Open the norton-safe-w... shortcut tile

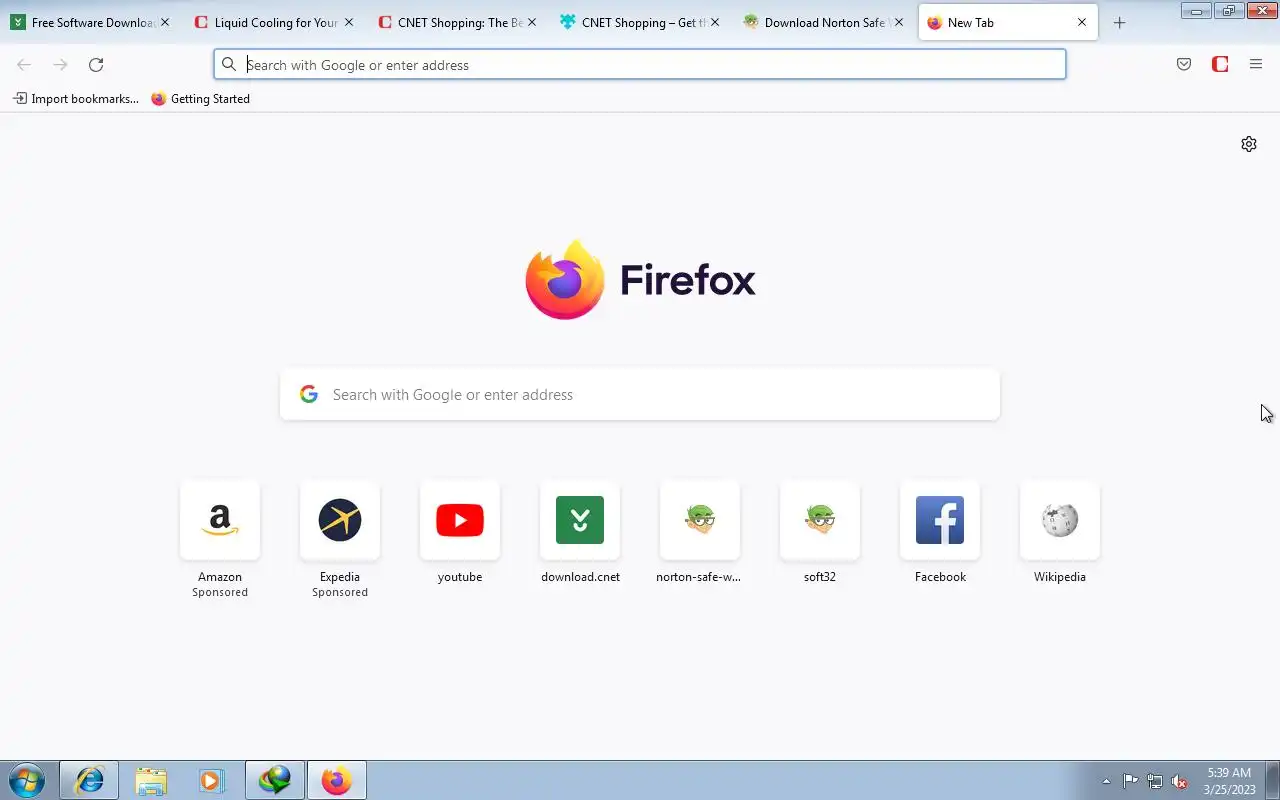[700, 520]
